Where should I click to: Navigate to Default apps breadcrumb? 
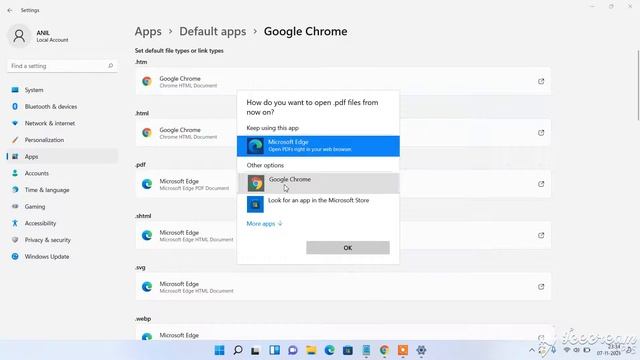point(213,31)
